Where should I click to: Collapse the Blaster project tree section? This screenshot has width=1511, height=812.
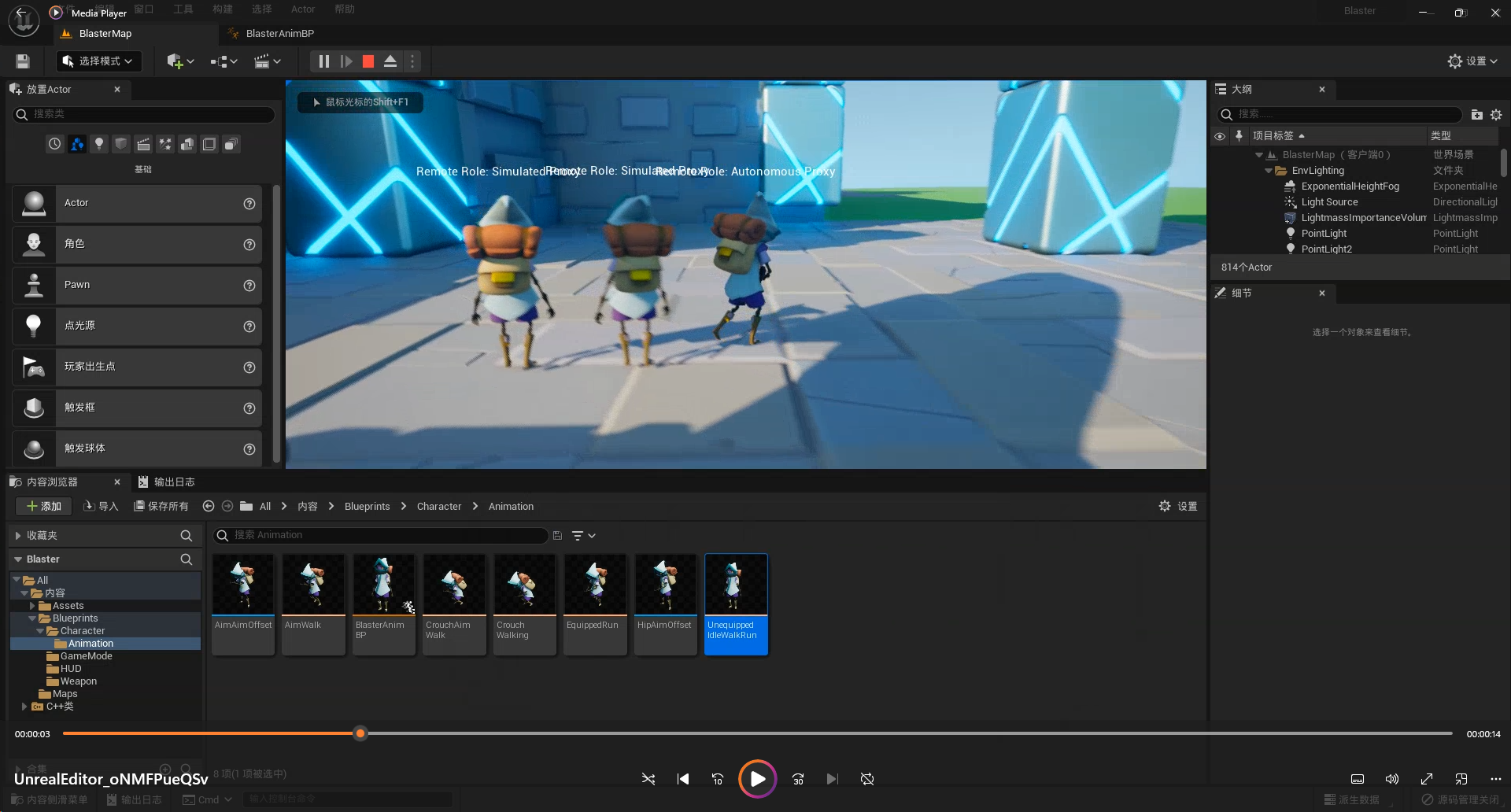(x=18, y=559)
